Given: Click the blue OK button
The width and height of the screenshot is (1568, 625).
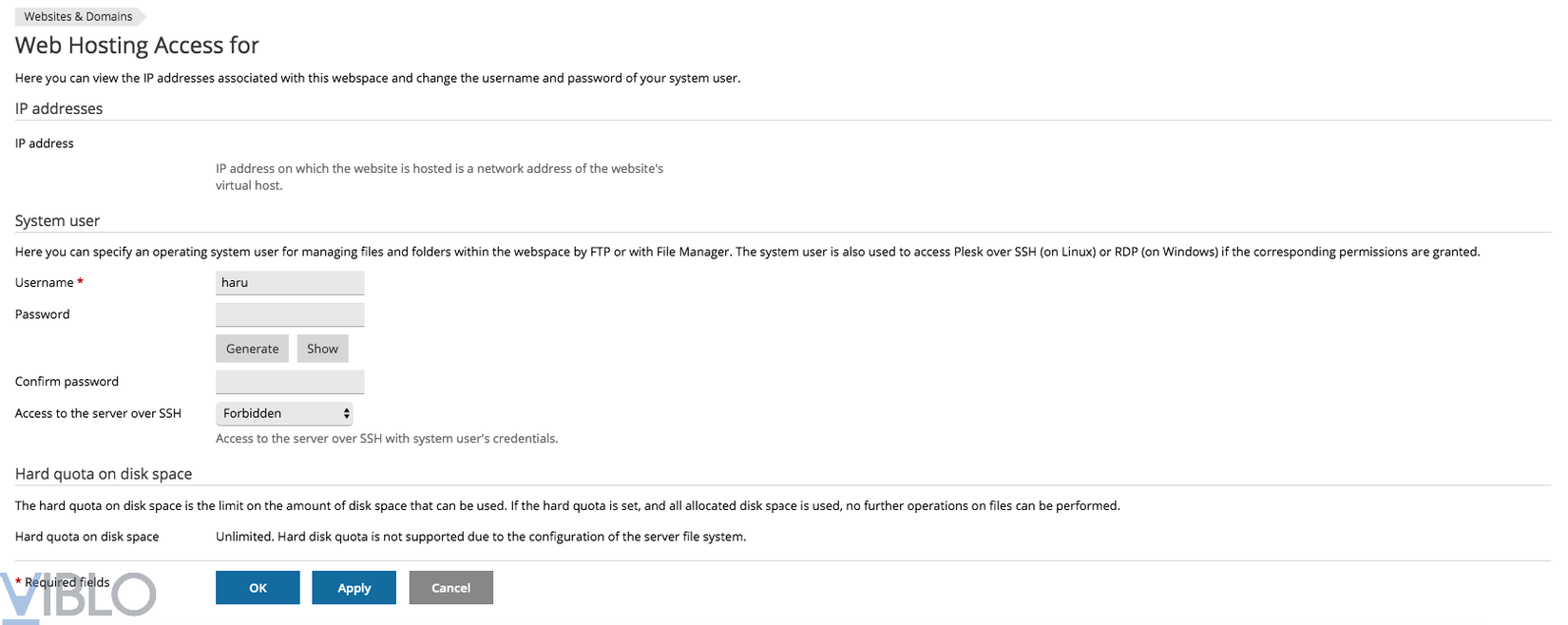Looking at the screenshot, I should tap(258, 588).
